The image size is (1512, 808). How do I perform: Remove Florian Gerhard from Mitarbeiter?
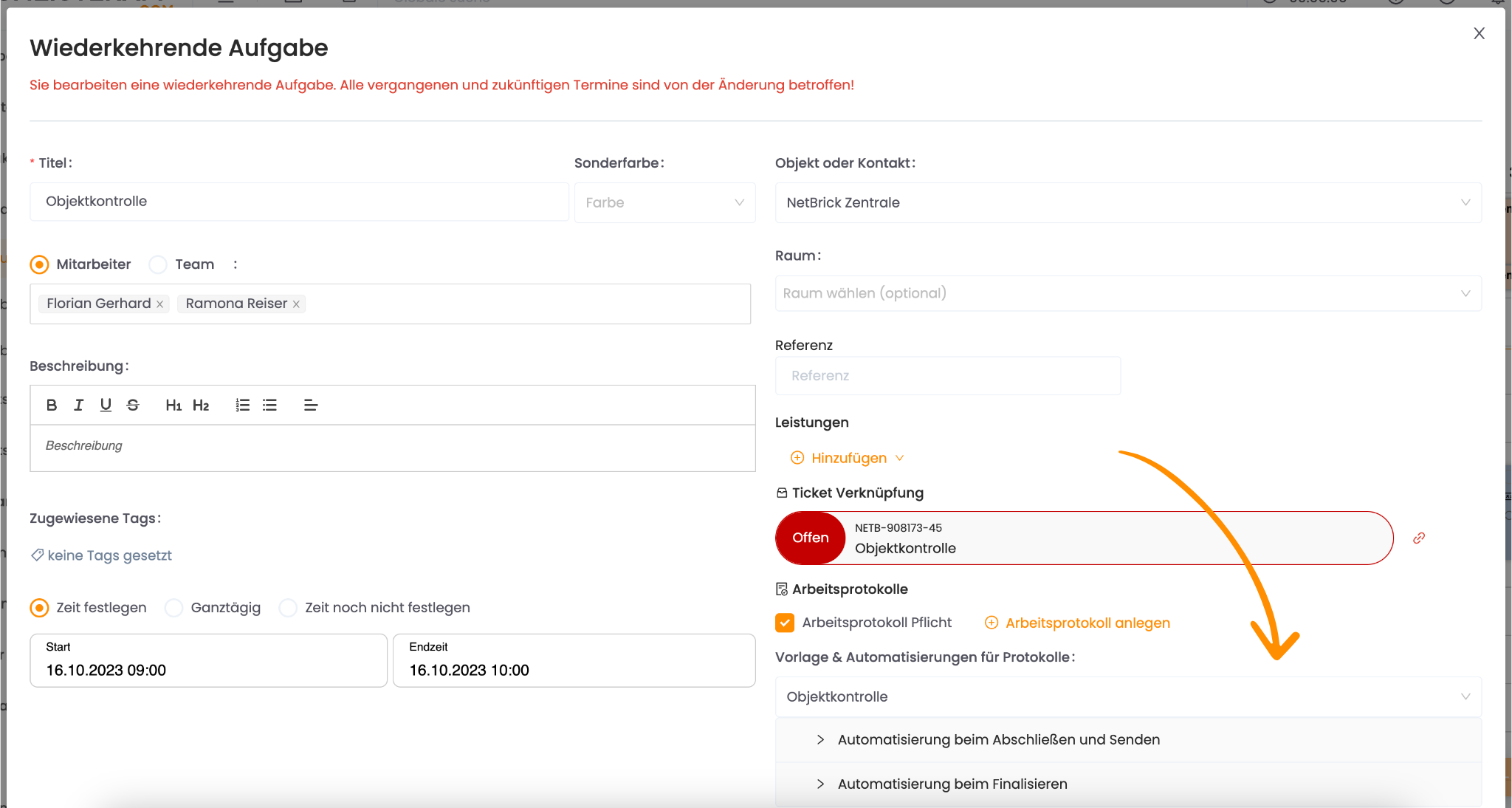(x=159, y=304)
